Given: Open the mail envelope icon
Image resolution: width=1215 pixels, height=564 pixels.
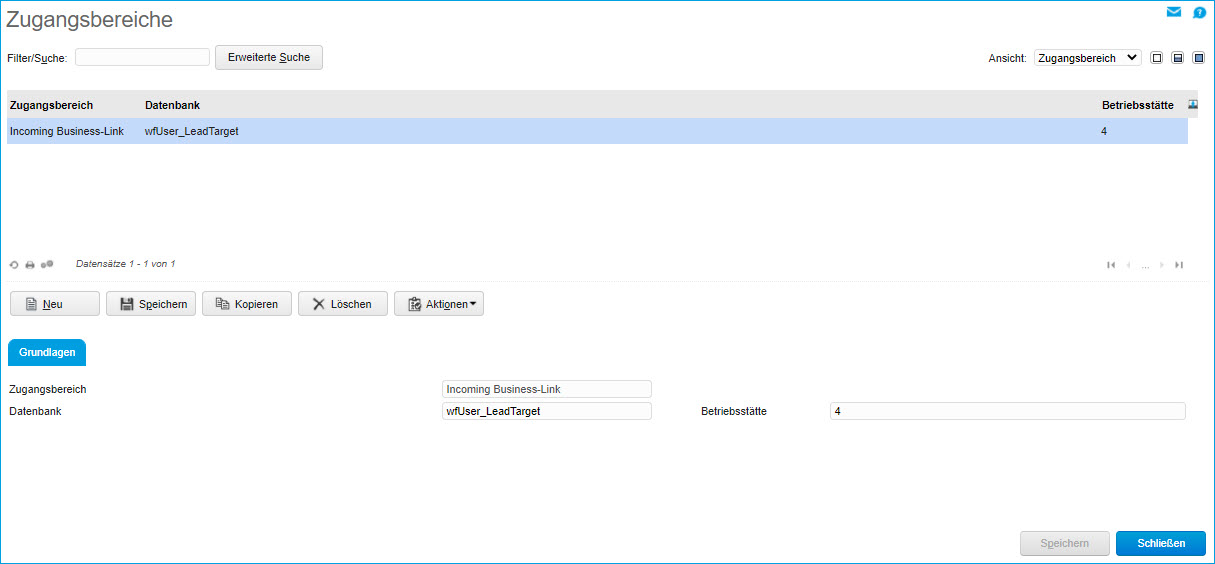Looking at the screenshot, I should [x=1174, y=12].
